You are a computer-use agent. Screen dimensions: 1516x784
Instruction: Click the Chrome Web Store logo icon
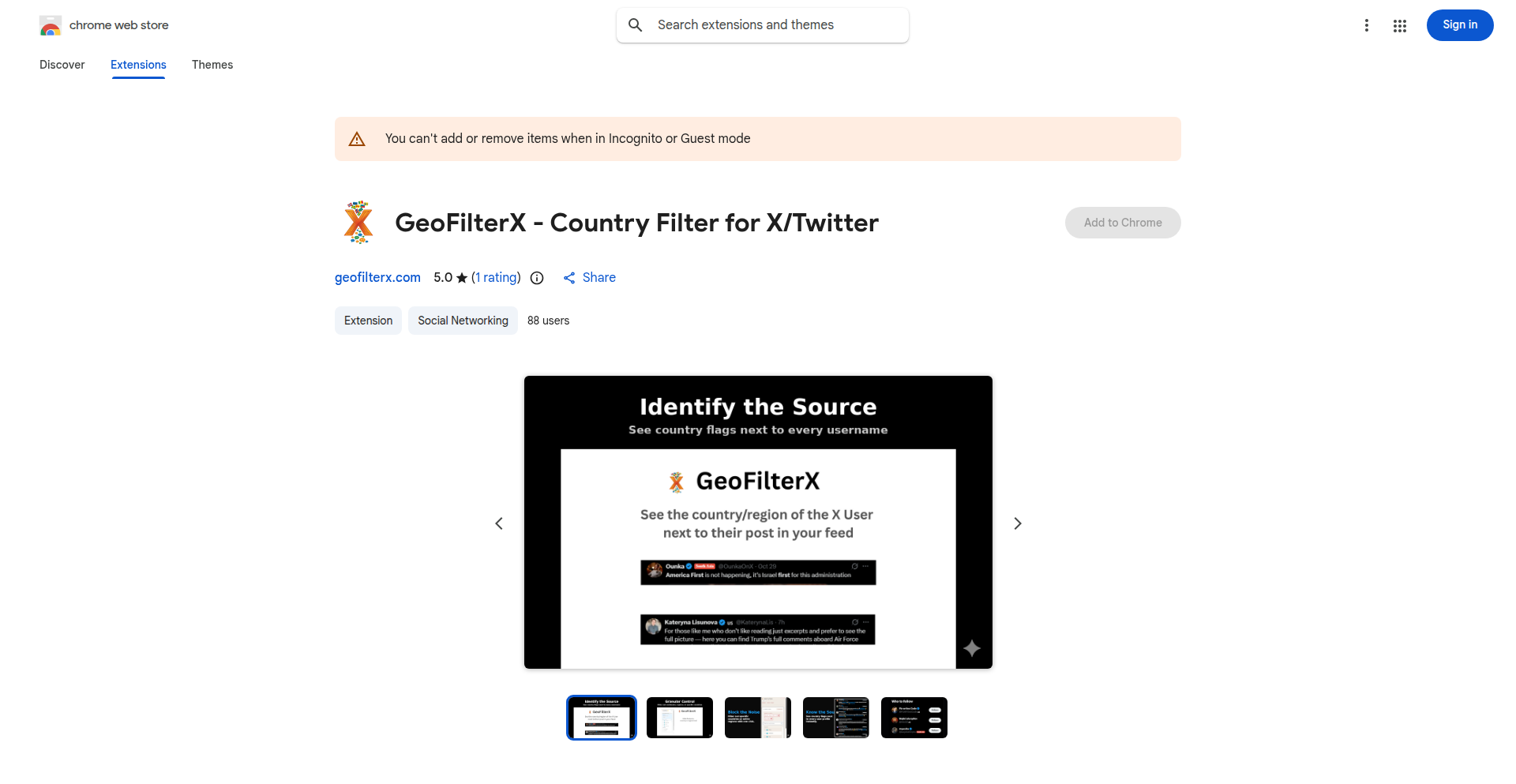click(x=51, y=25)
